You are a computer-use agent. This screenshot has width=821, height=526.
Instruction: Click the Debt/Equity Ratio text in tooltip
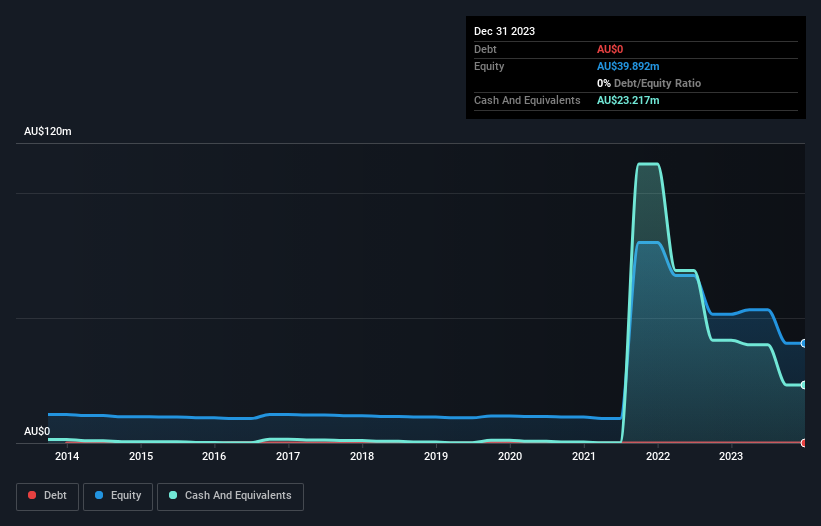click(x=657, y=83)
